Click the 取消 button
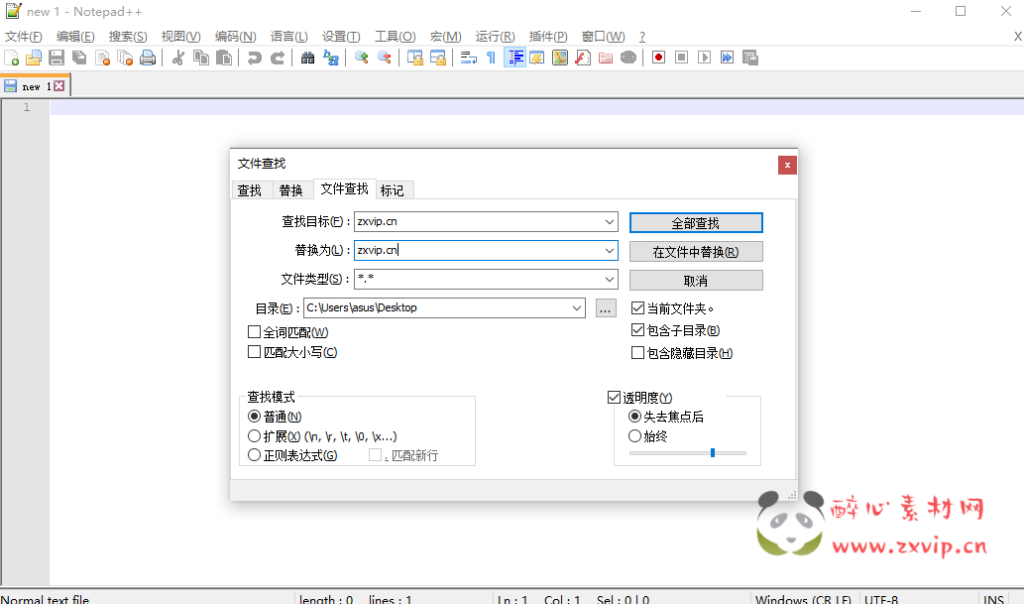The width and height of the screenshot is (1024, 604). pos(695,280)
